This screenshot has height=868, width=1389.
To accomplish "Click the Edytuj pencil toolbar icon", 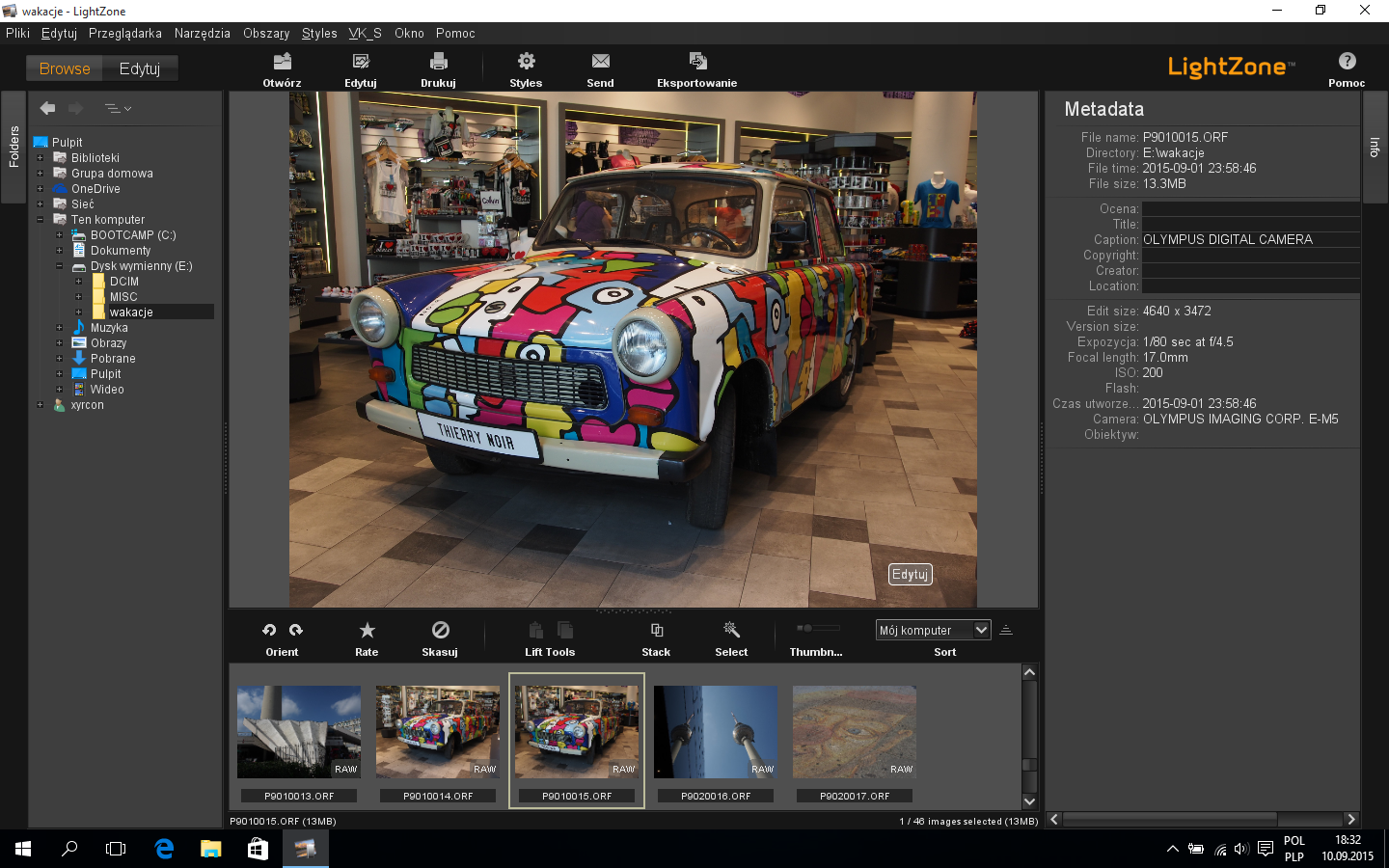I will click(x=361, y=62).
